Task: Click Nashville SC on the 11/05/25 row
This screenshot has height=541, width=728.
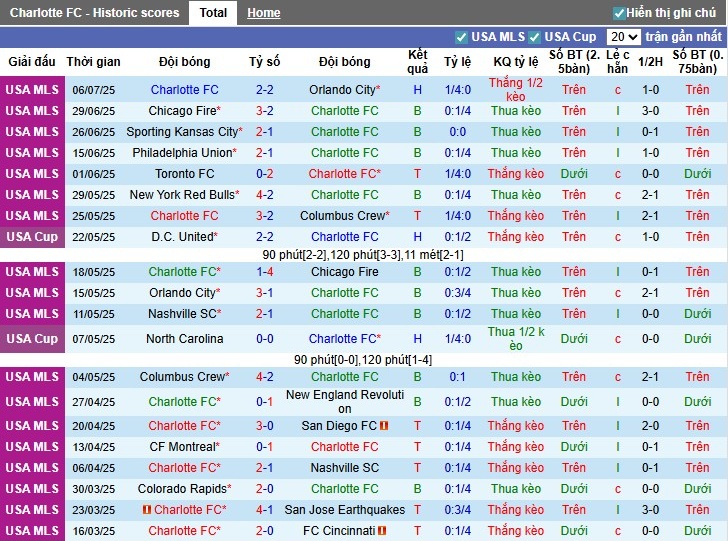Action: click(x=182, y=313)
